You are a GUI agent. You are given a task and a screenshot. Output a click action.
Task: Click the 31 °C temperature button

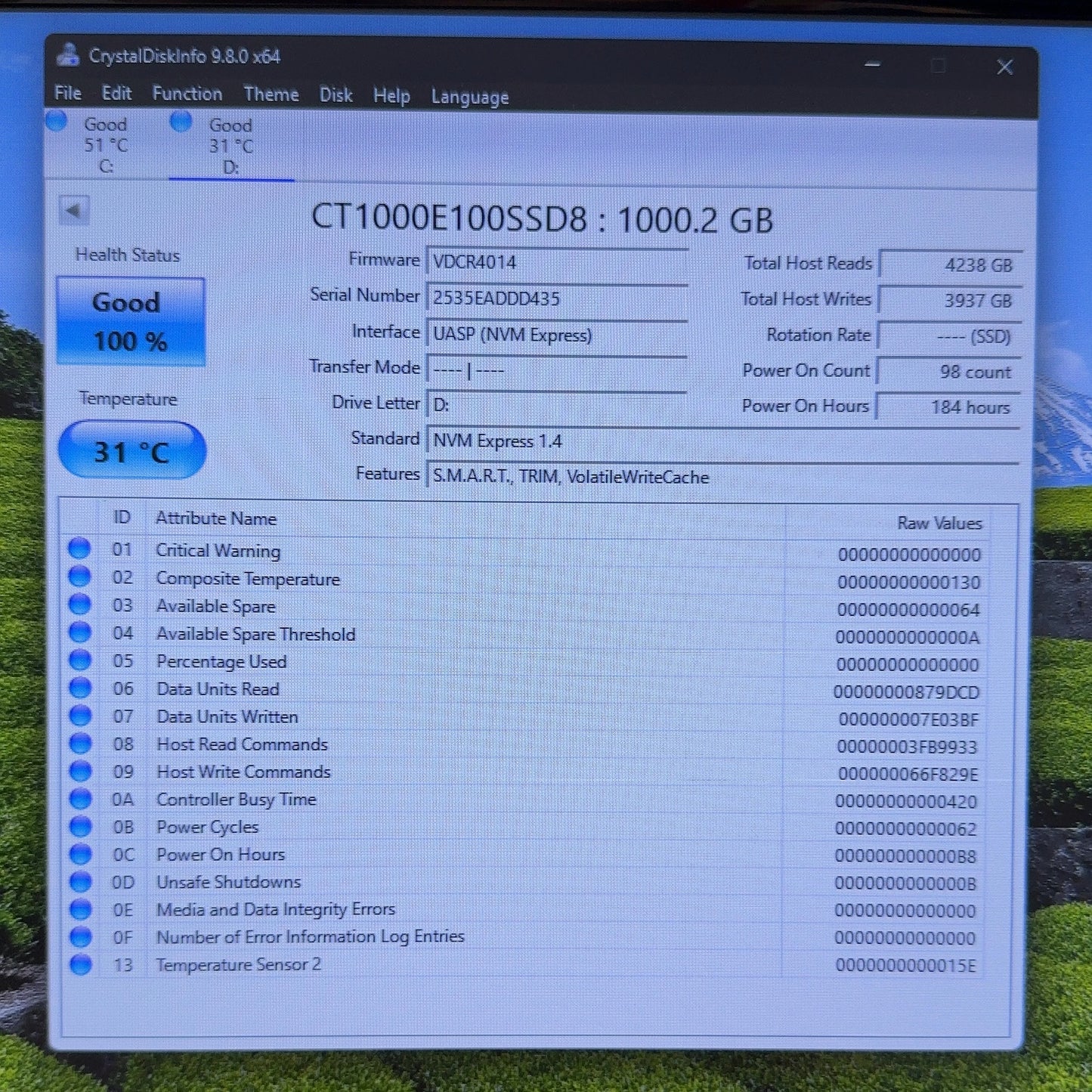tap(131, 451)
